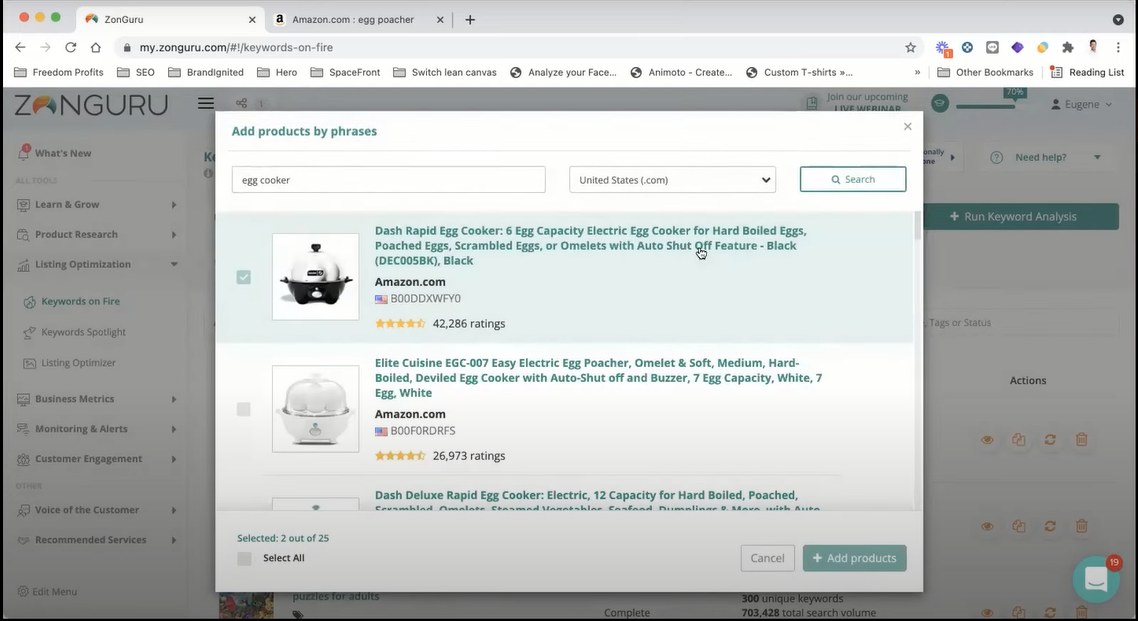This screenshot has width=1138, height=621.
Task: Click the first extension icon with badge
Action: [x=943, y=48]
